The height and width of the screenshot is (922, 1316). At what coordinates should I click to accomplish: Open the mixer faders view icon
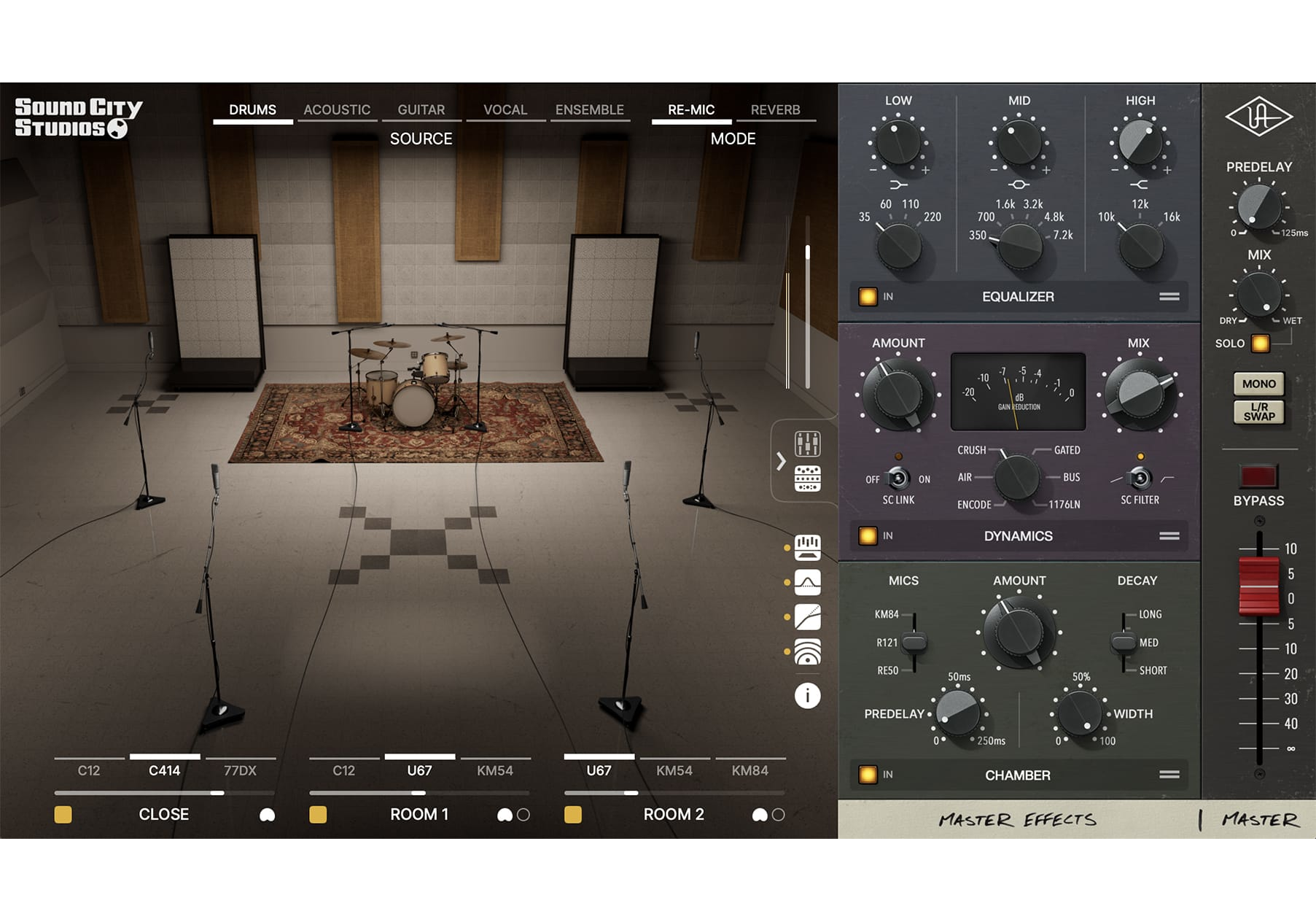(x=807, y=443)
